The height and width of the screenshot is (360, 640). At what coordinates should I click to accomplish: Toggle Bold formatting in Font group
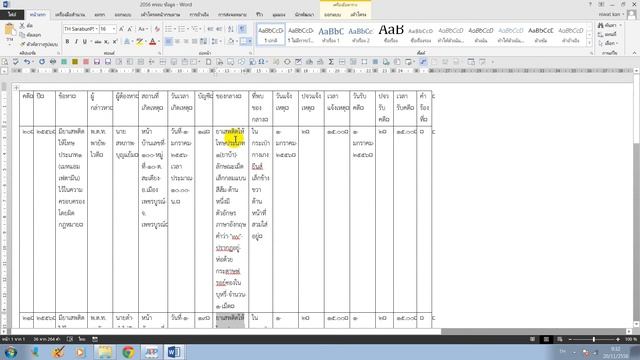[67, 42]
